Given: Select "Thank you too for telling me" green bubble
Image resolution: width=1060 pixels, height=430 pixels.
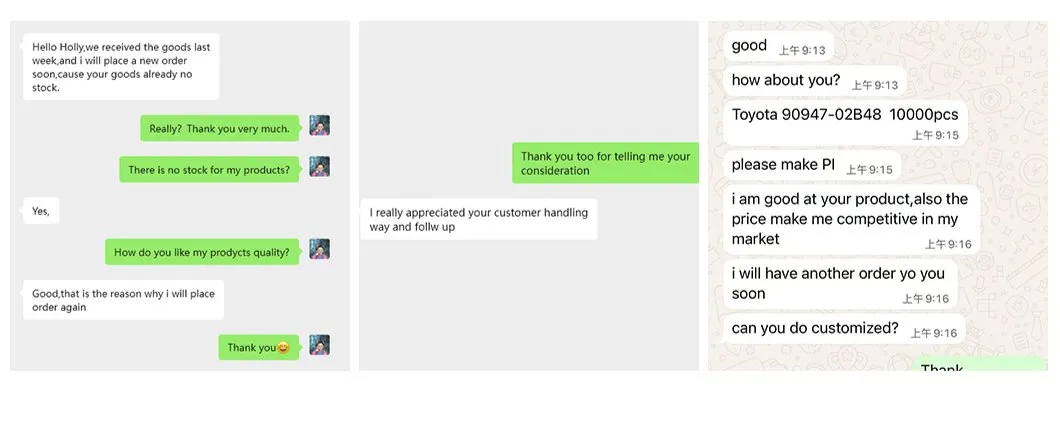Looking at the screenshot, I should point(605,163).
